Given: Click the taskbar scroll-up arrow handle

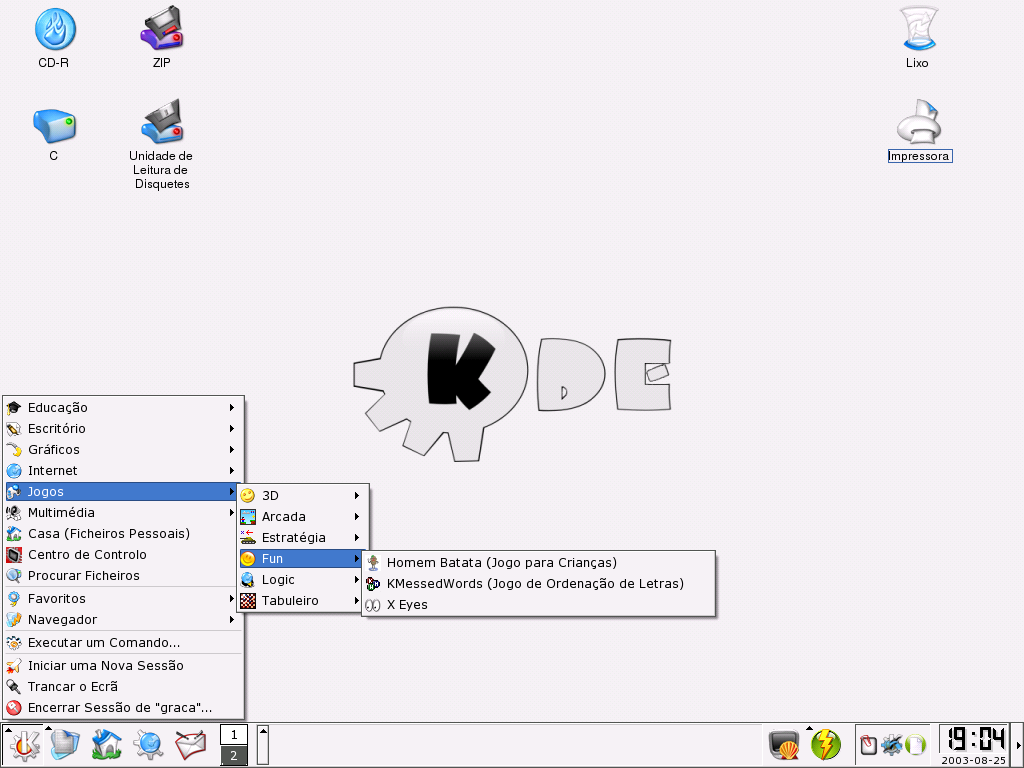Looking at the screenshot, I should pos(263,744).
